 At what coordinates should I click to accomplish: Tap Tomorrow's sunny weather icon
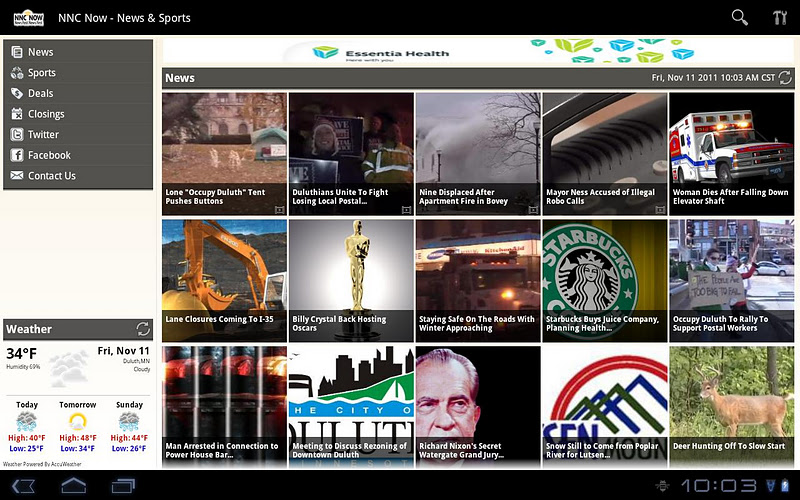tap(78, 422)
